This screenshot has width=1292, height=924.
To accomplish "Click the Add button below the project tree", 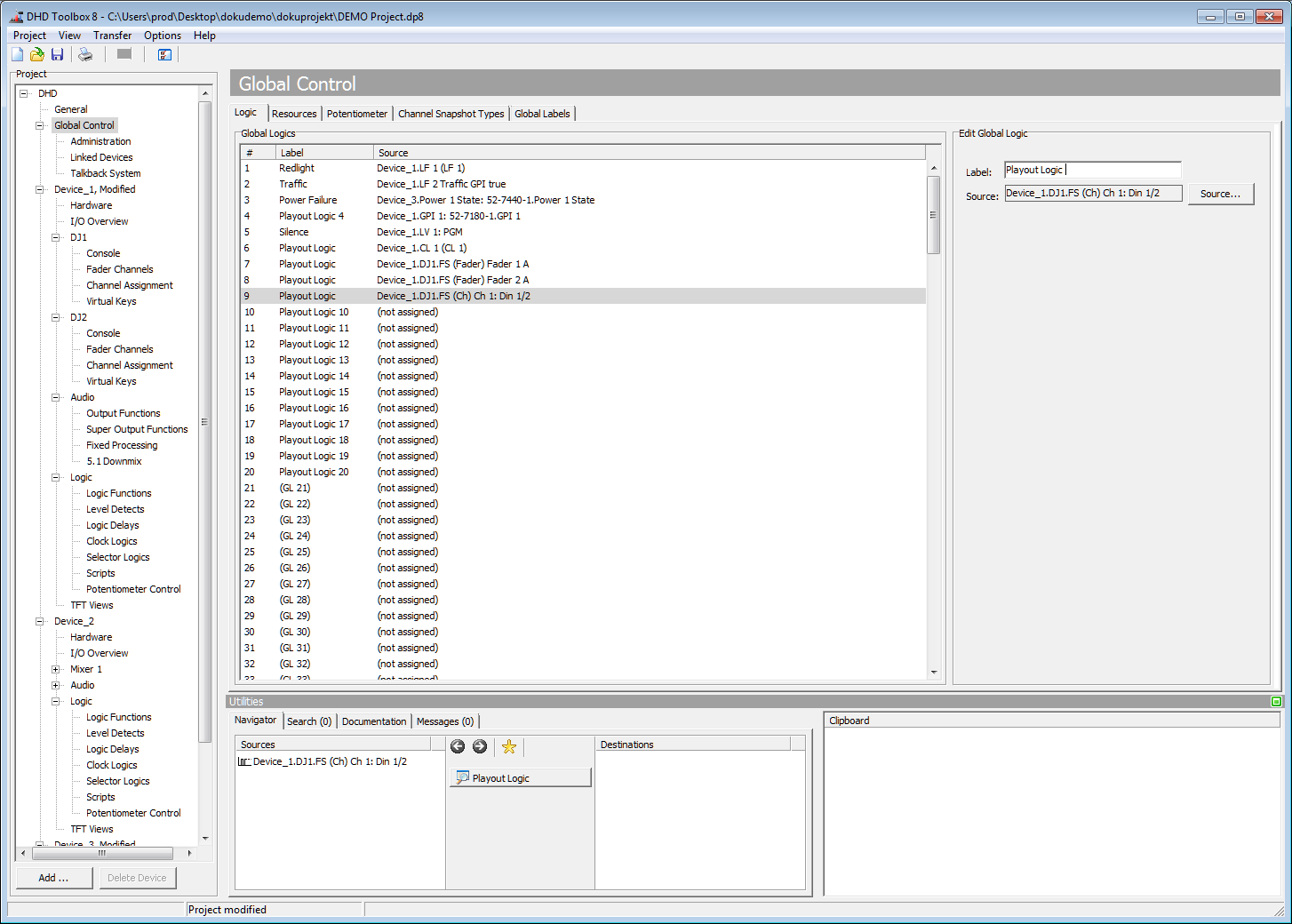I will [54, 877].
